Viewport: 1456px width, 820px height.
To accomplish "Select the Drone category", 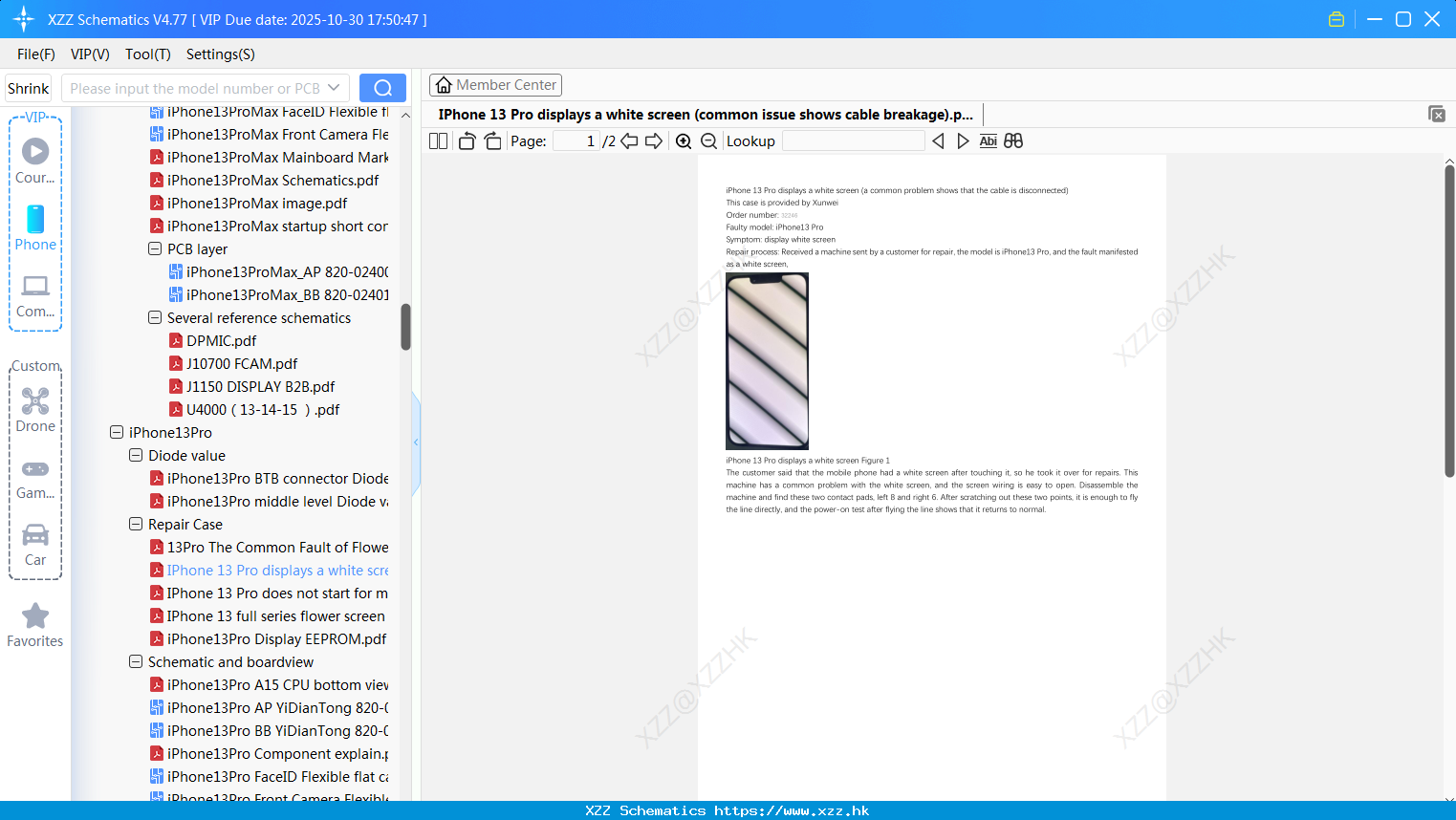I will [x=35, y=411].
